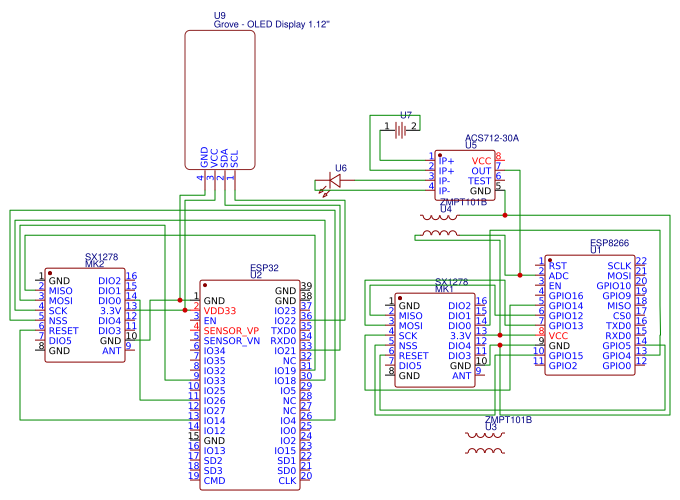This screenshot has width=680, height=500.
Task: Click the GPIO0 pin on ESP8266
Action: (617, 366)
